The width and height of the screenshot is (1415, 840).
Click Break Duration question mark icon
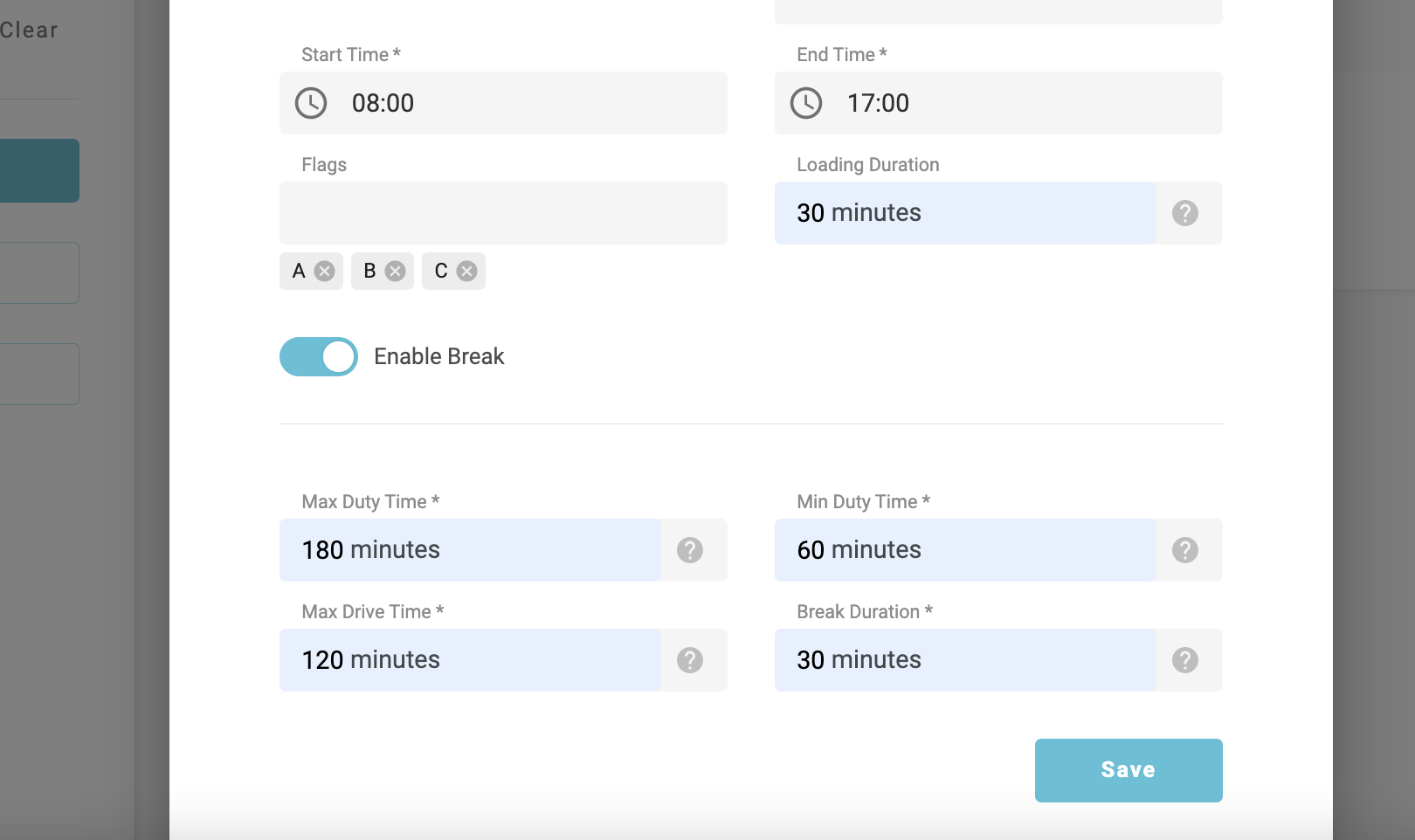(x=1185, y=660)
